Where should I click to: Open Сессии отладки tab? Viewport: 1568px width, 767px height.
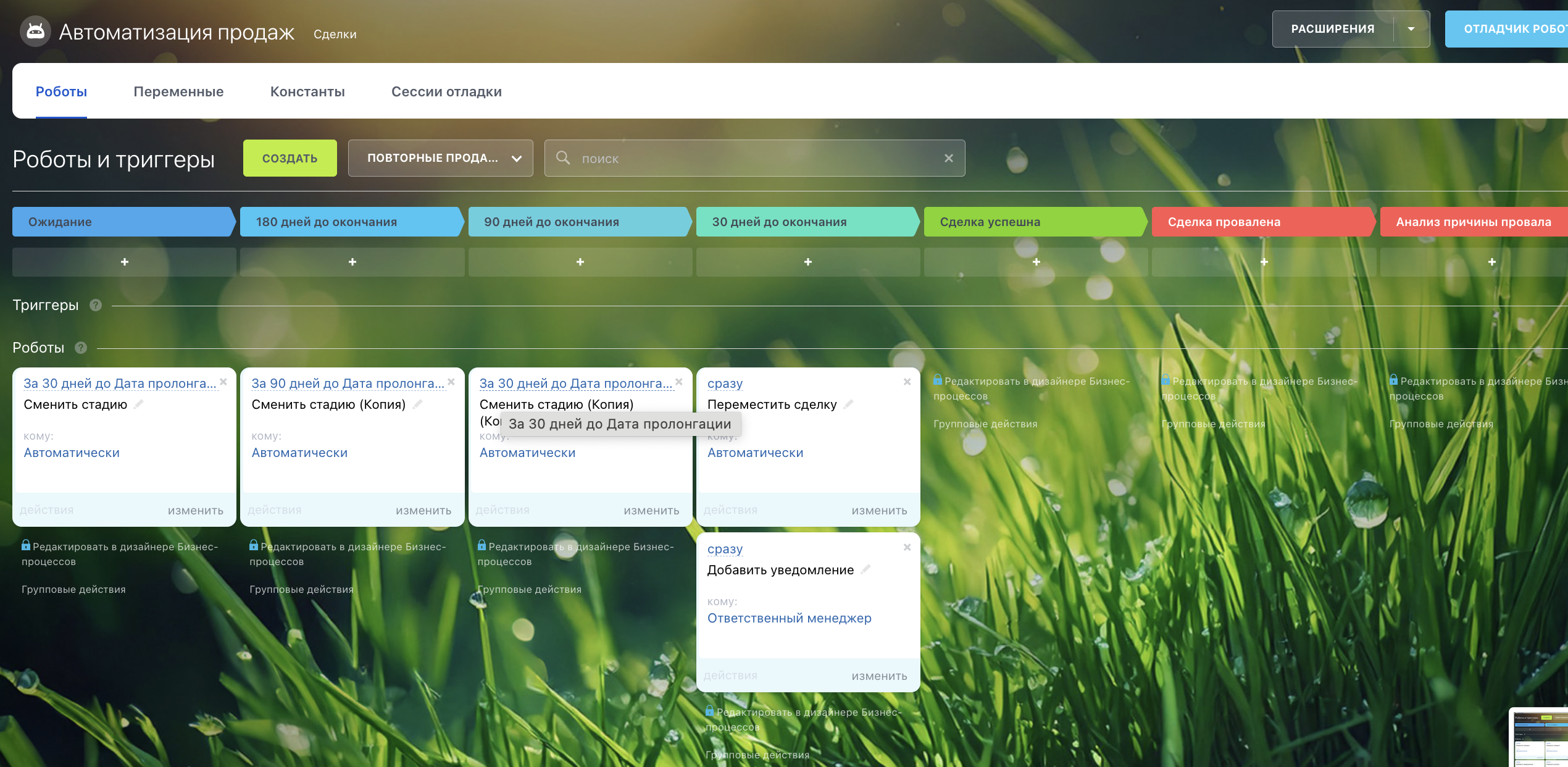(x=446, y=91)
